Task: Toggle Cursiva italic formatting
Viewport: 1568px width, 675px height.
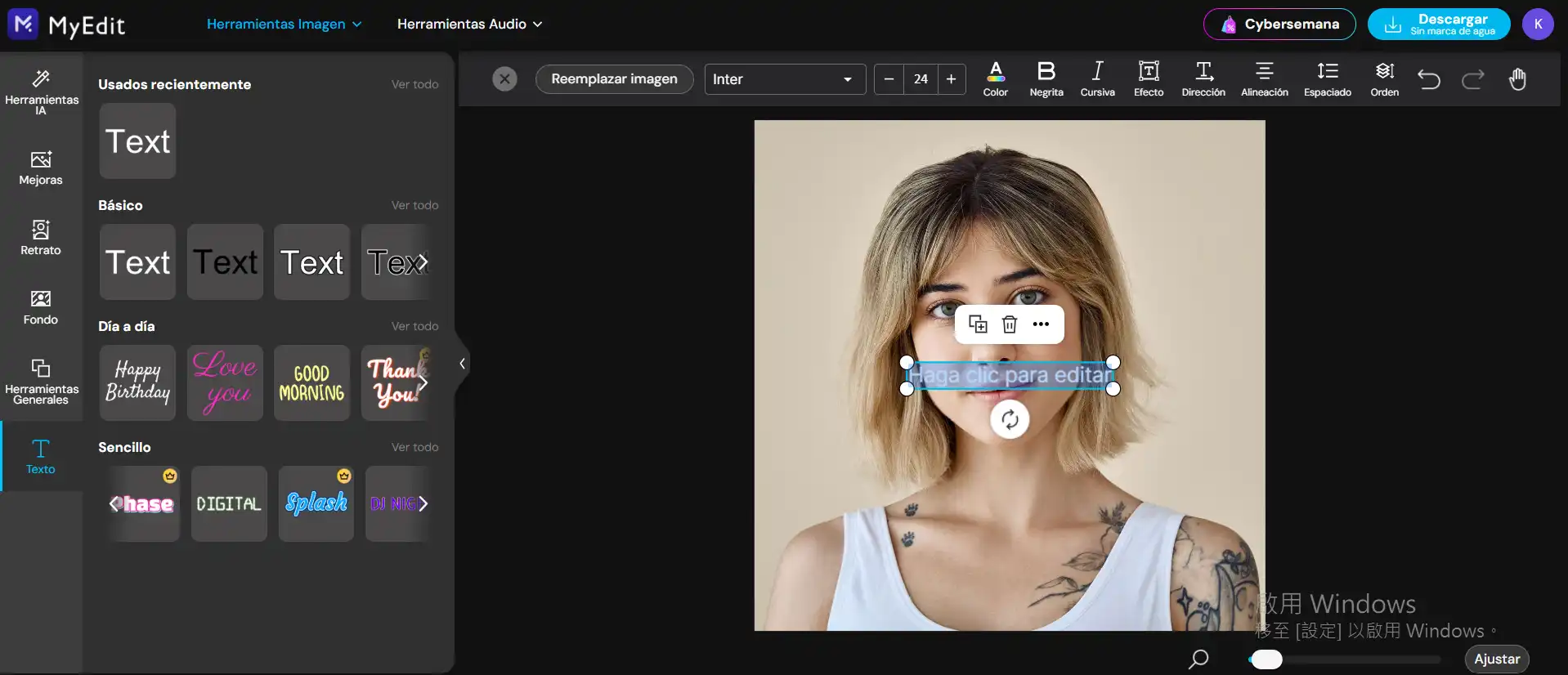Action: (x=1097, y=78)
